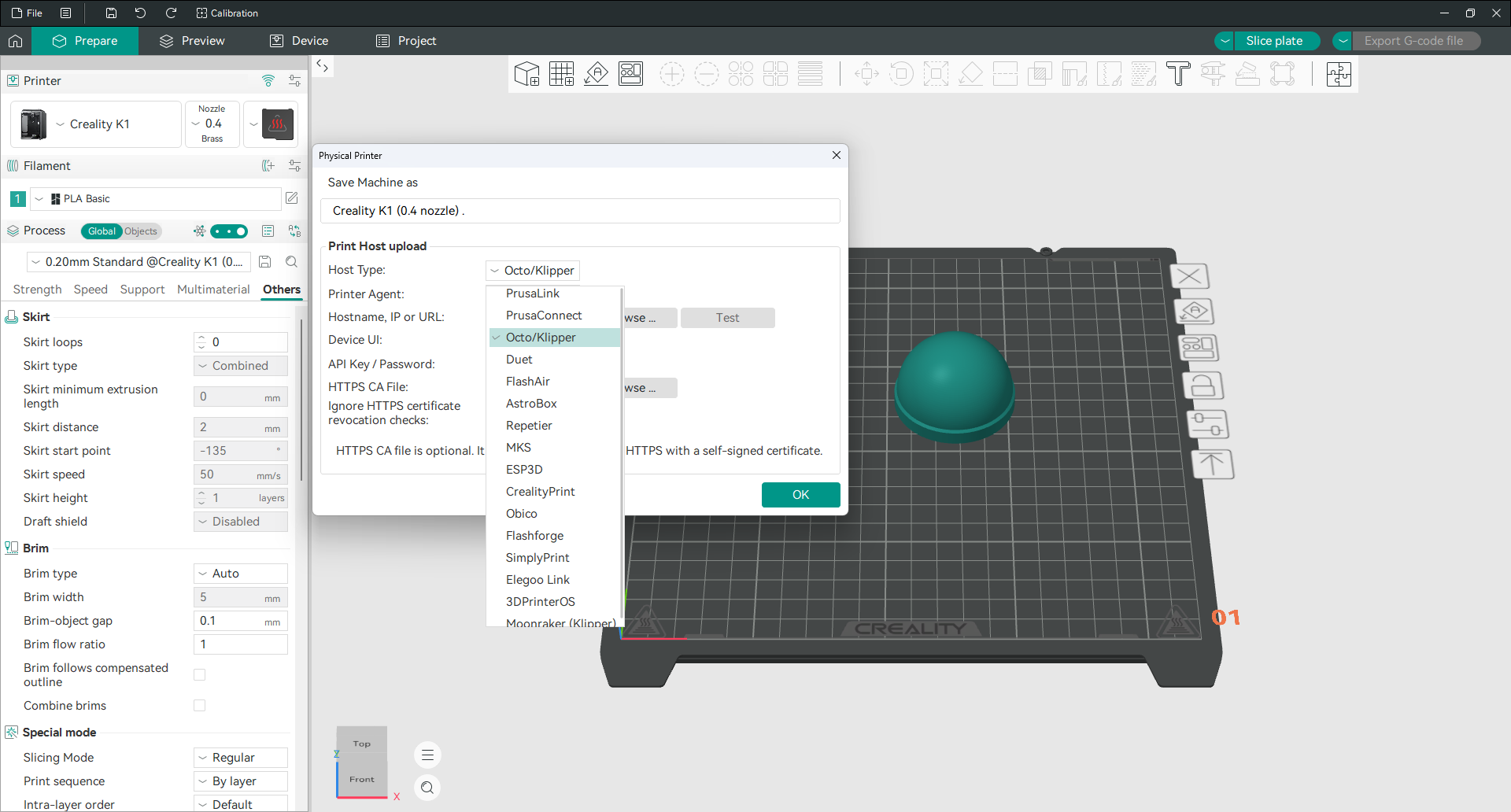Choose Duet from host type list
This screenshot has width=1511, height=812.
pos(555,360)
